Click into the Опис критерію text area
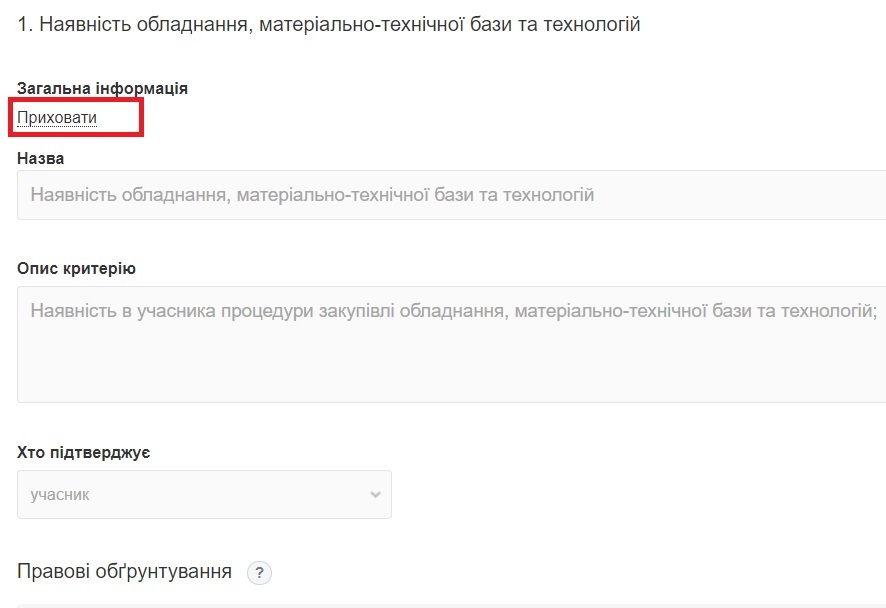 [x=450, y=345]
